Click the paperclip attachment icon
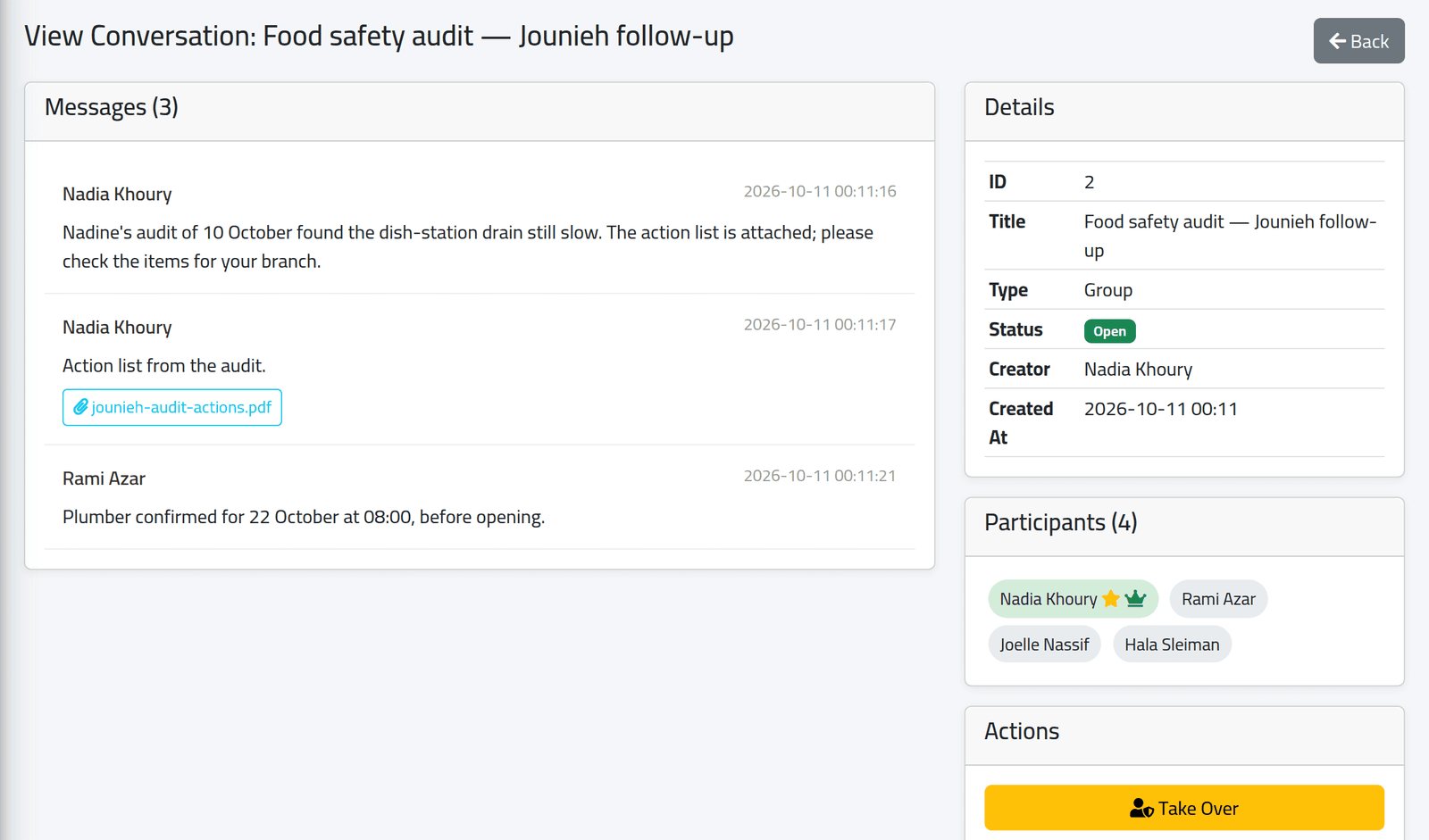The width and height of the screenshot is (1429, 840). [80, 407]
